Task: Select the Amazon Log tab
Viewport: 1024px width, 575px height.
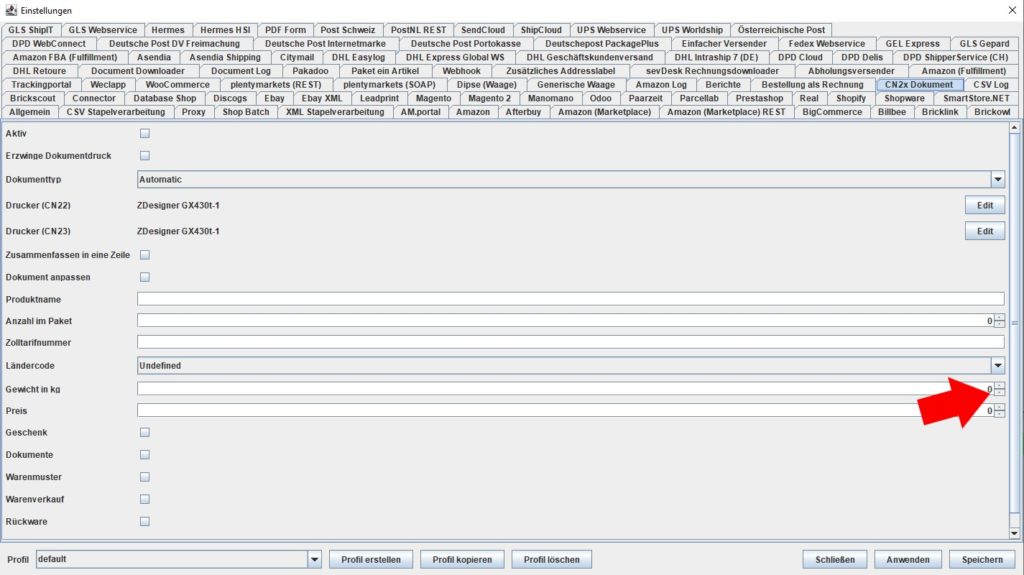Action: click(661, 84)
